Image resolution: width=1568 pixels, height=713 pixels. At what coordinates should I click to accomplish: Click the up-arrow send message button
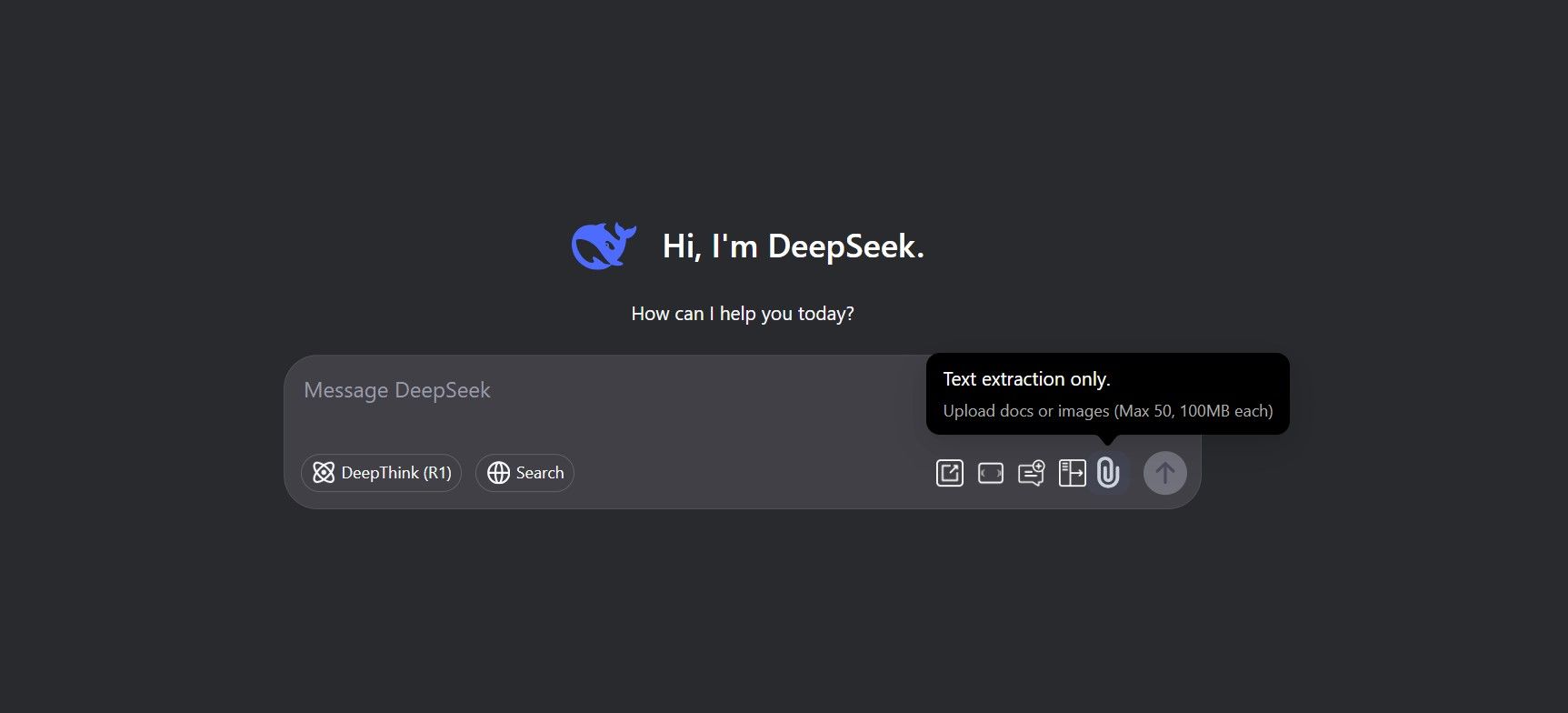(x=1164, y=473)
